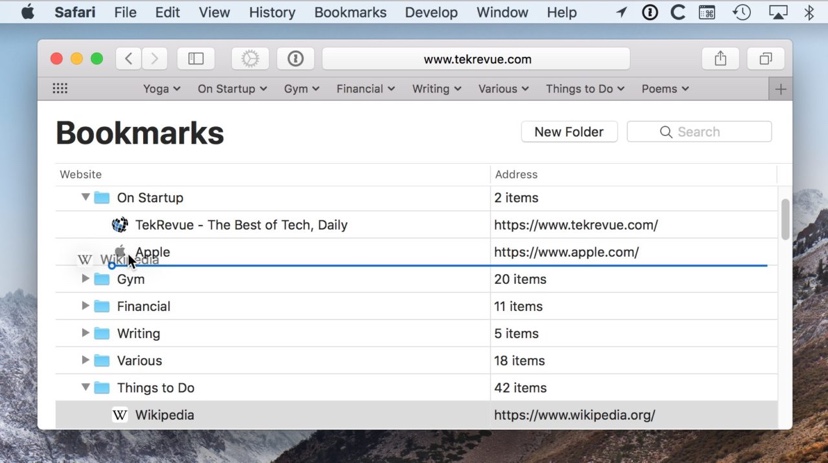Click the TekRevue bookmark favicon
This screenshot has height=463, width=828.
pyautogui.click(x=120, y=225)
